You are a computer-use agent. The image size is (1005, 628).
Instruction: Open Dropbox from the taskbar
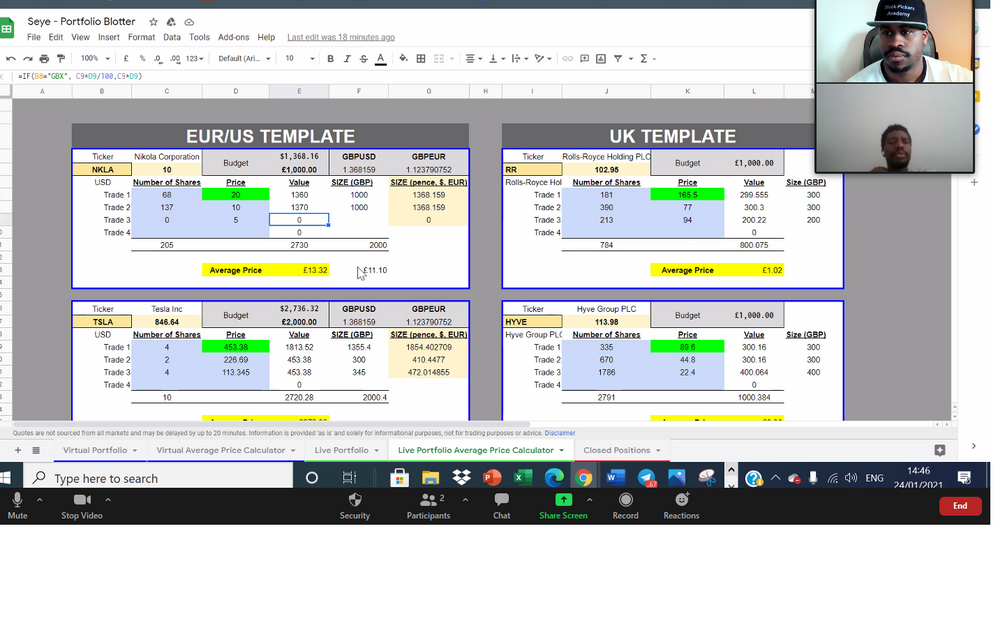coord(461,477)
